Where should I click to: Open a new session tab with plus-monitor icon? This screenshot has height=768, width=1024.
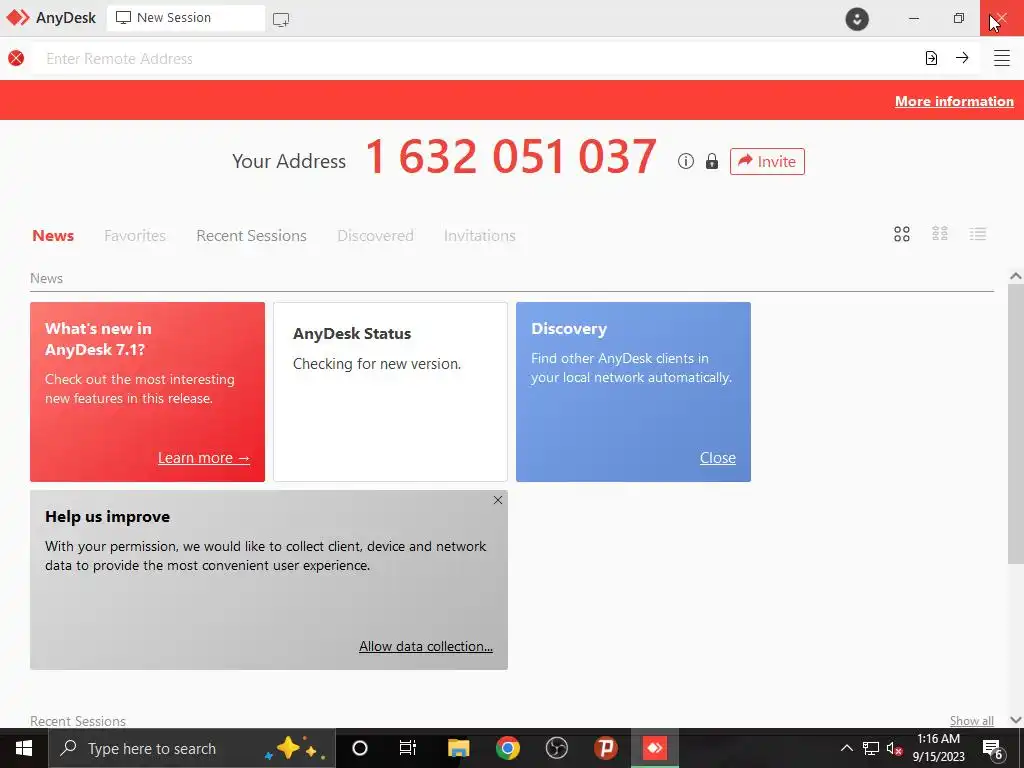(x=281, y=20)
